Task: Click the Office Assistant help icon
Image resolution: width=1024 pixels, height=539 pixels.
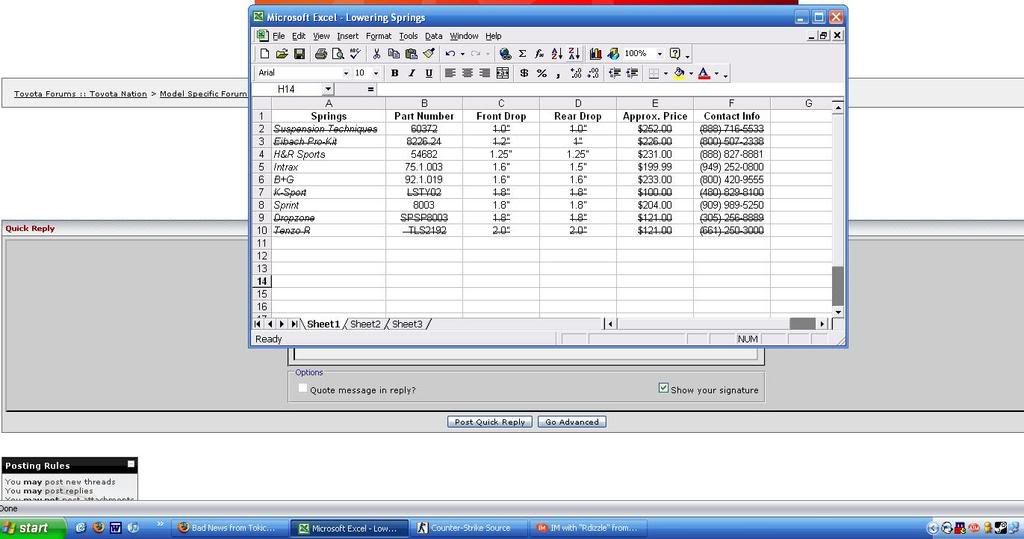Action: coord(675,54)
